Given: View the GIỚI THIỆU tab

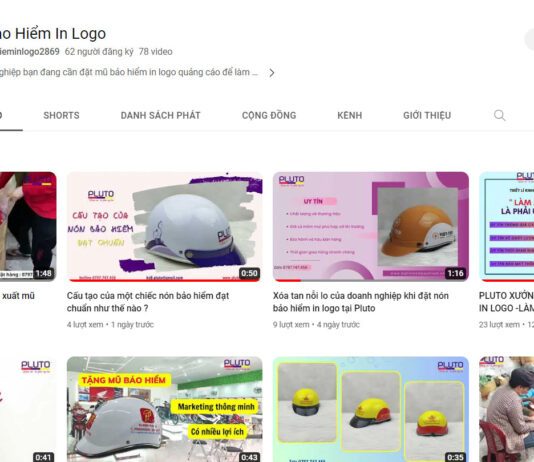Looking at the screenshot, I should (427, 115).
